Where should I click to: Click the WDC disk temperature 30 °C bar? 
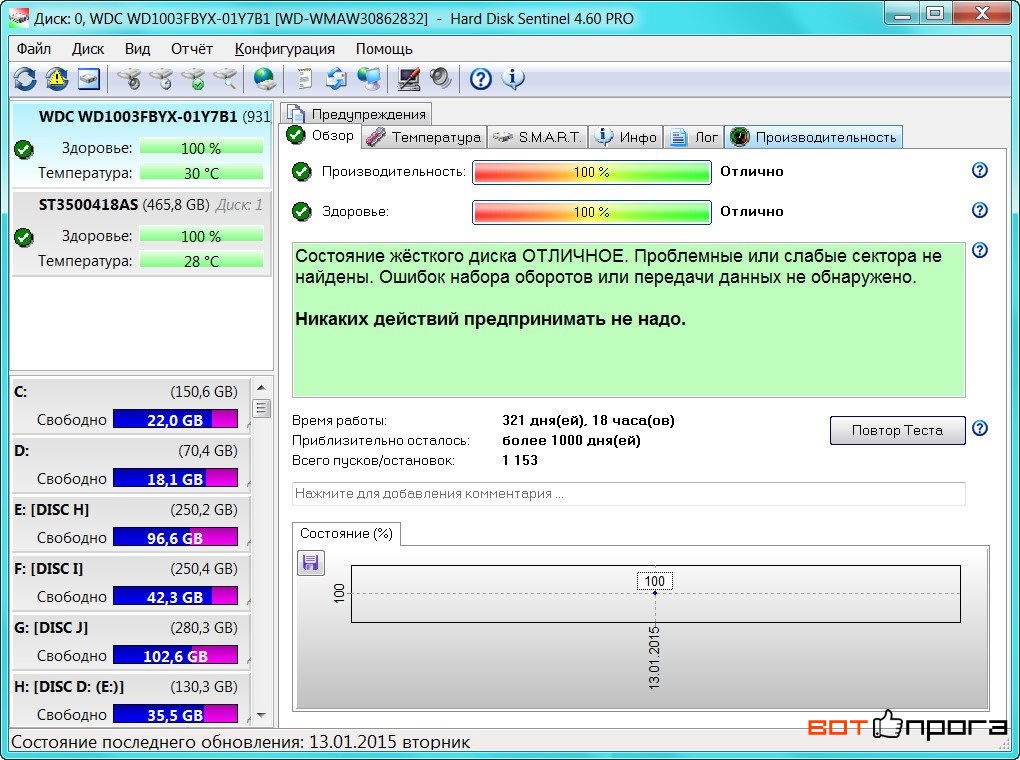click(202, 173)
